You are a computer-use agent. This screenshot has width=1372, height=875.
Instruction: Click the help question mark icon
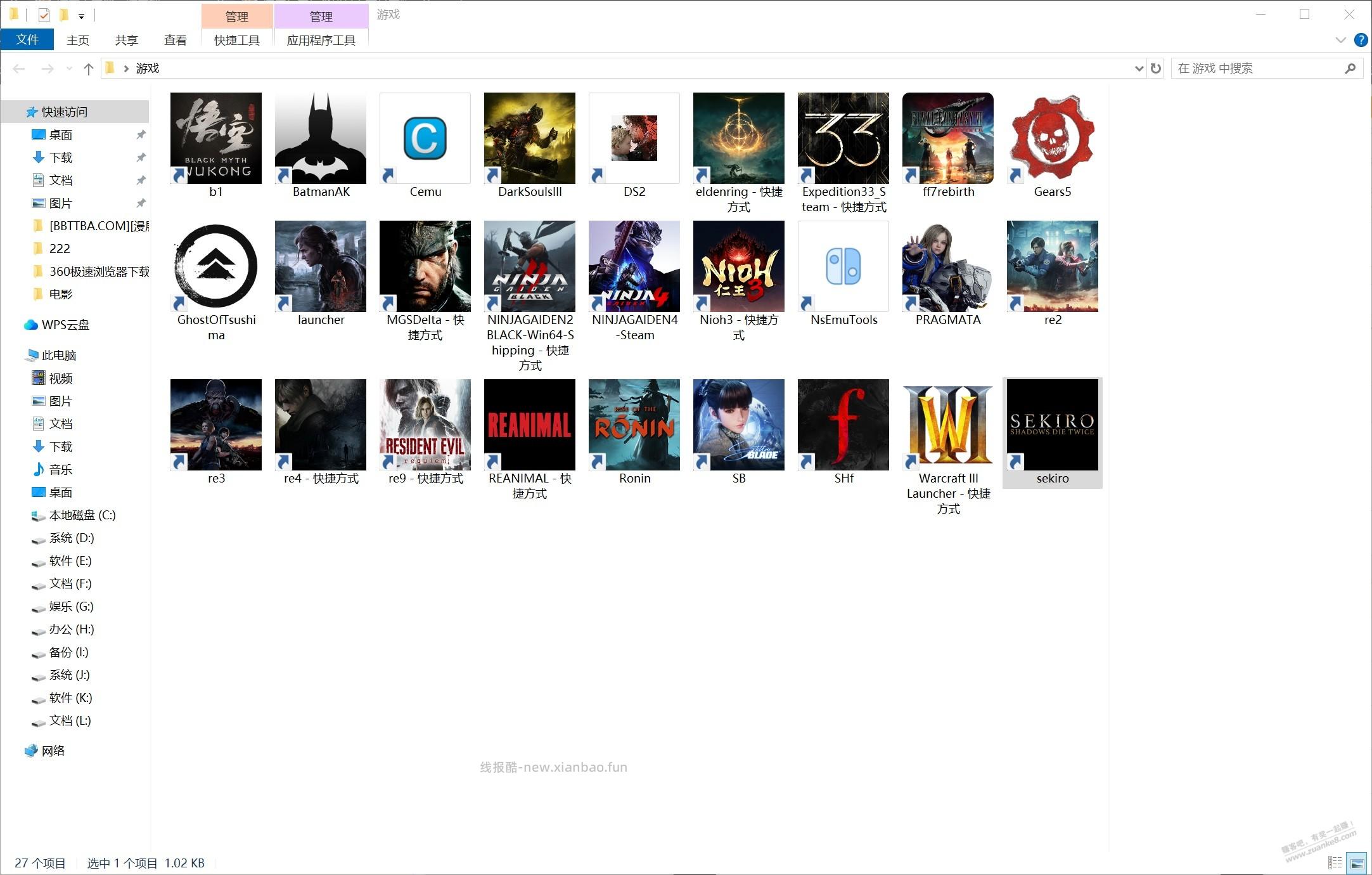click(x=1361, y=40)
